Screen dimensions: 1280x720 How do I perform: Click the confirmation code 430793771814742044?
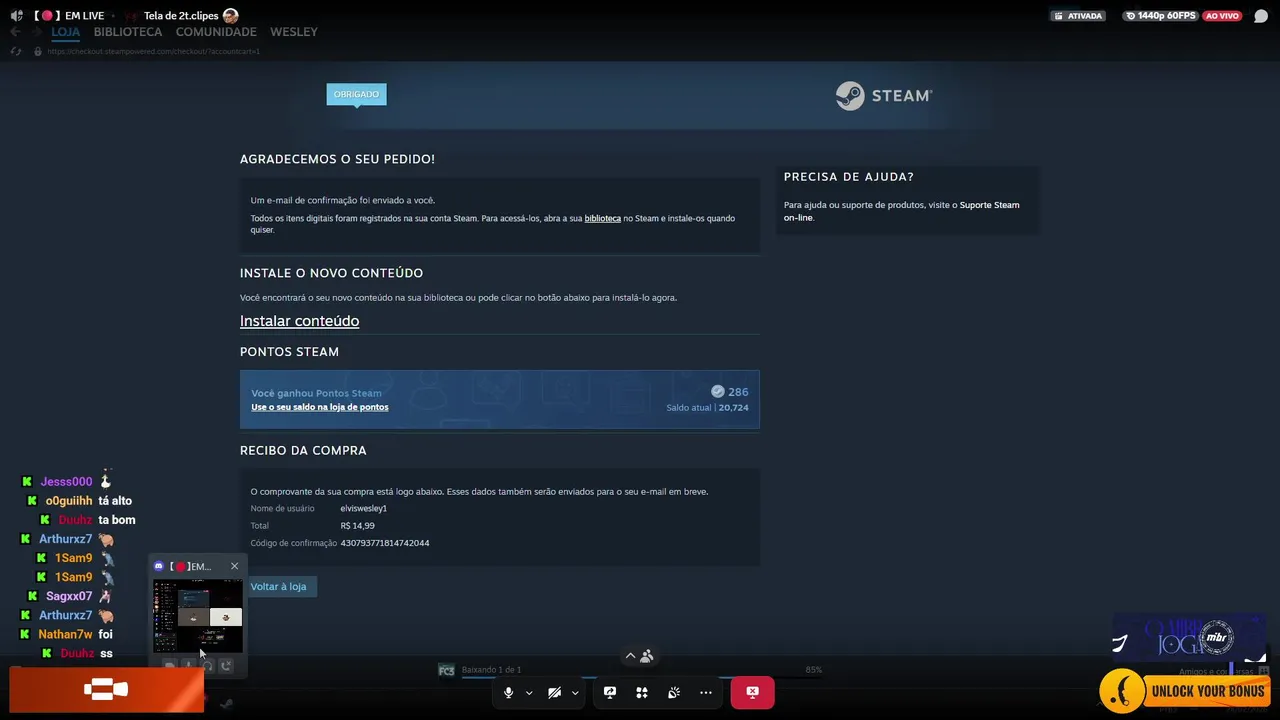pos(385,543)
